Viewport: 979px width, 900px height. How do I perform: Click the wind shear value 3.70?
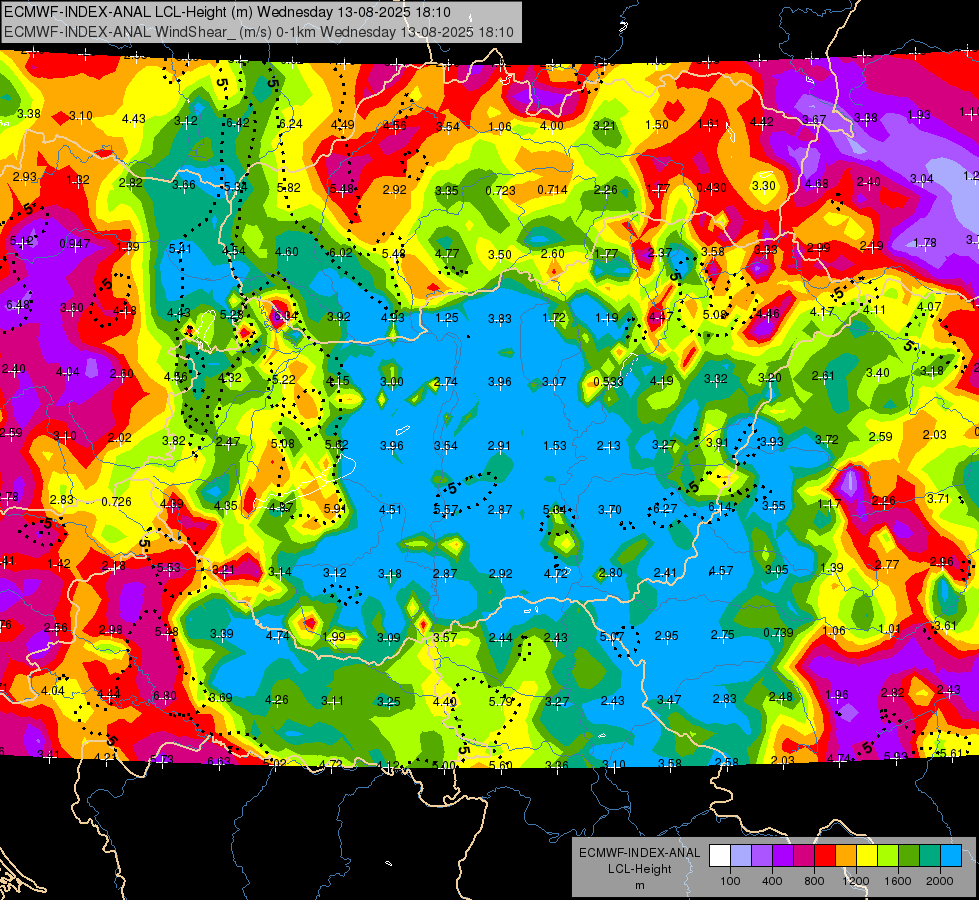click(609, 510)
